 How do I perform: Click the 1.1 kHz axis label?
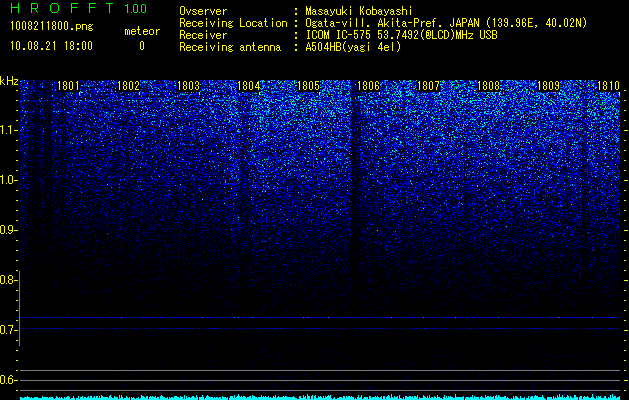[7, 130]
